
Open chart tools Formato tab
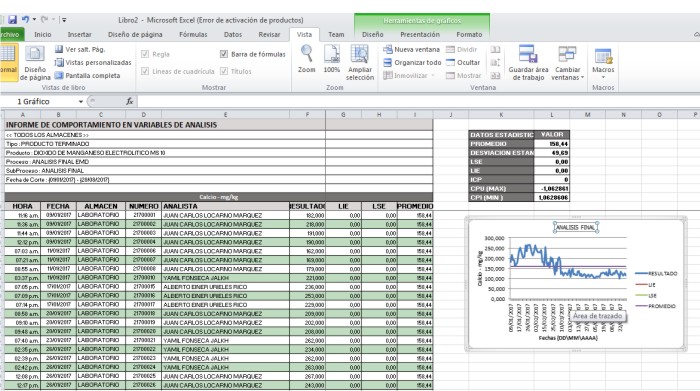coord(469,34)
